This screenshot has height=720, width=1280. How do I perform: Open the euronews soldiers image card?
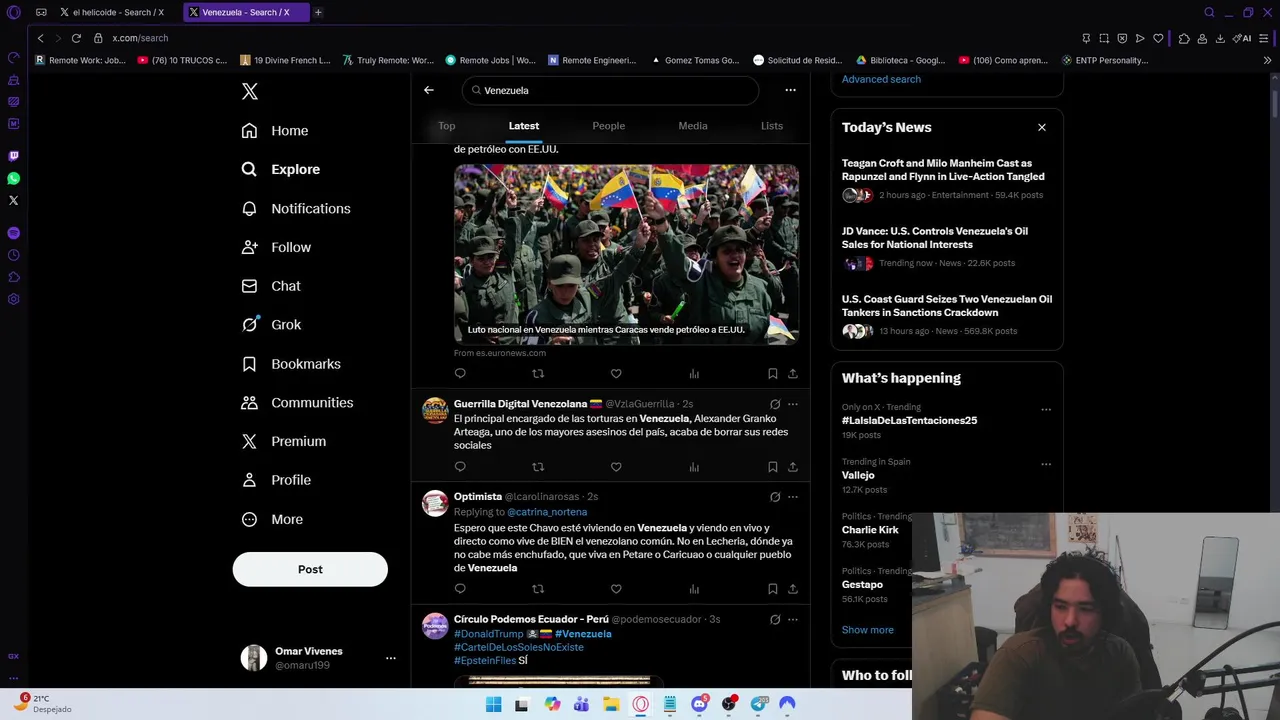point(626,254)
